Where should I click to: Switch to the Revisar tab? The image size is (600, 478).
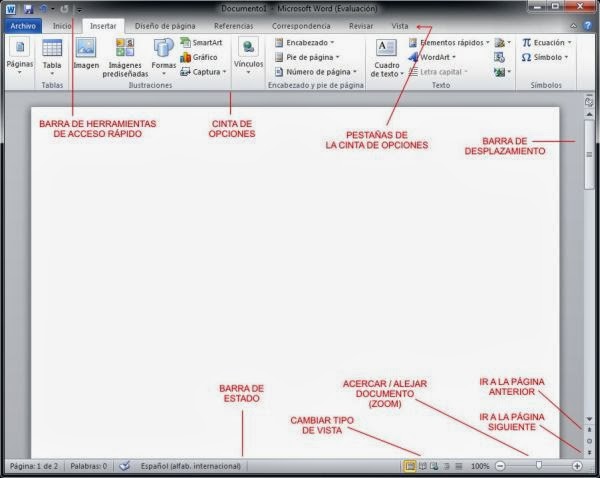pyautogui.click(x=361, y=26)
